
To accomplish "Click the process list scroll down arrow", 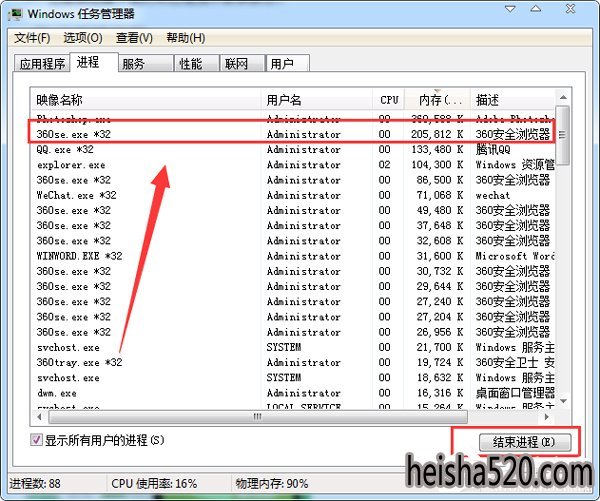I will click(x=563, y=401).
